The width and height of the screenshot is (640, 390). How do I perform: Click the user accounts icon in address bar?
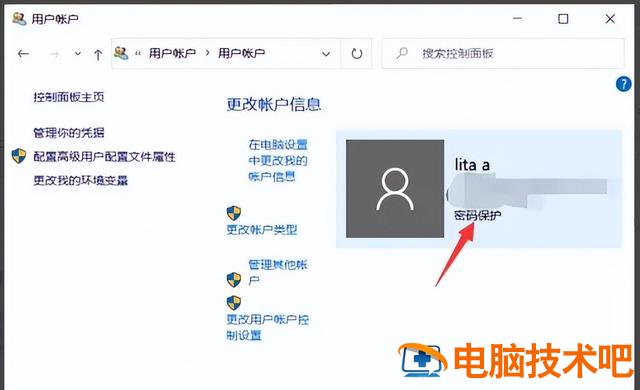(x=121, y=53)
